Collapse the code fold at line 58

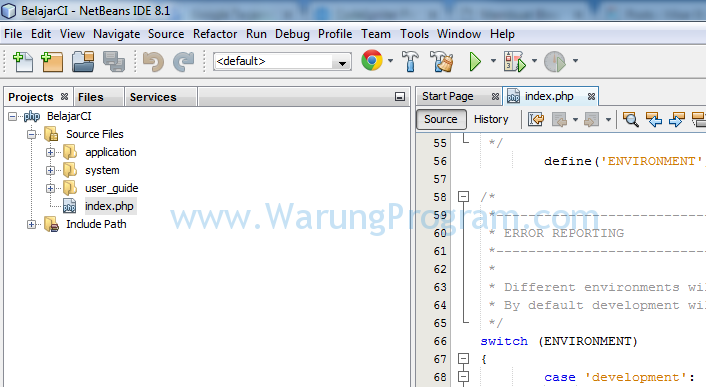(463, 197)
